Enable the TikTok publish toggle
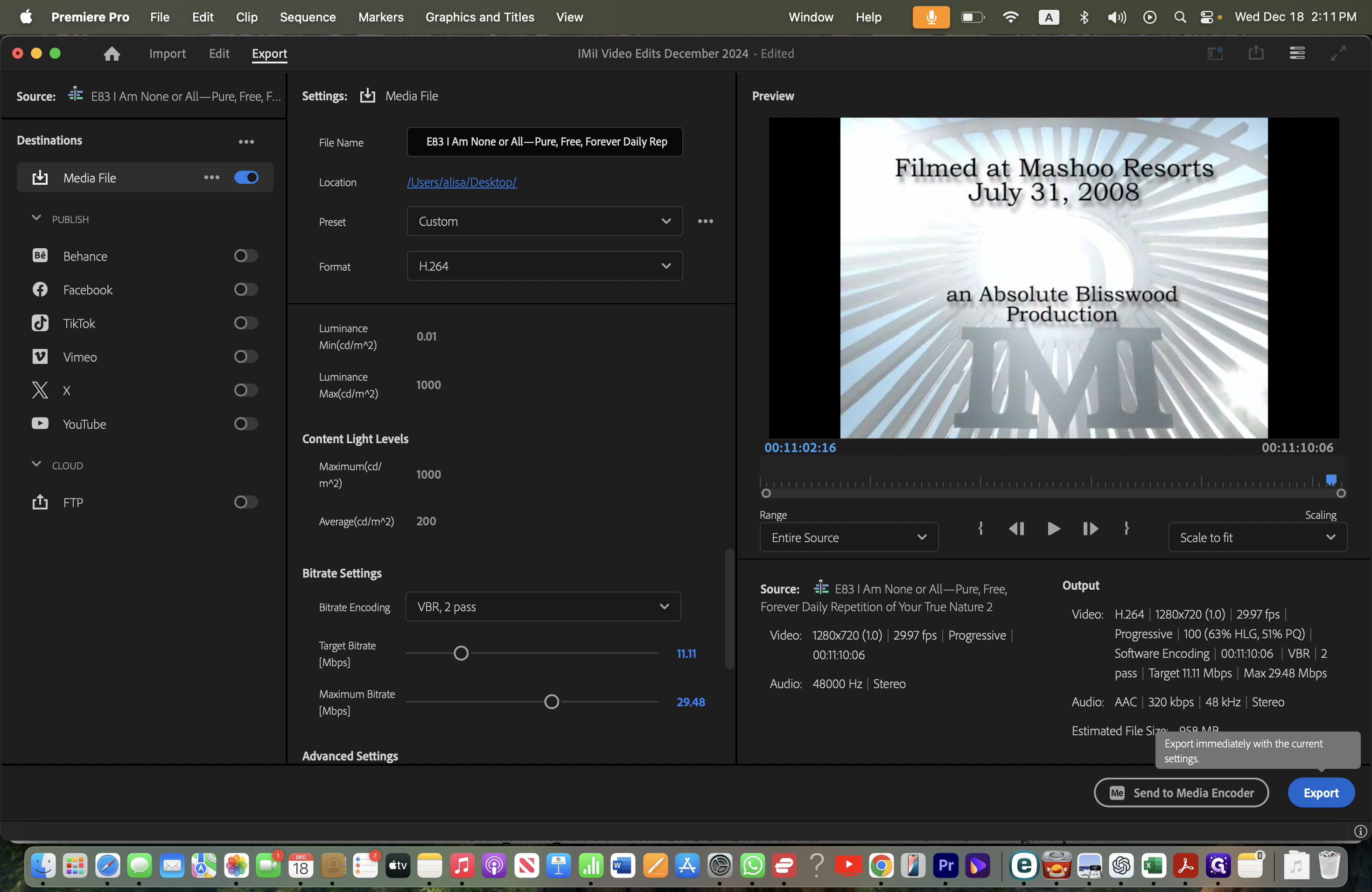Image resolution: width=1372 pixels, height=892 pixels. 246,323
